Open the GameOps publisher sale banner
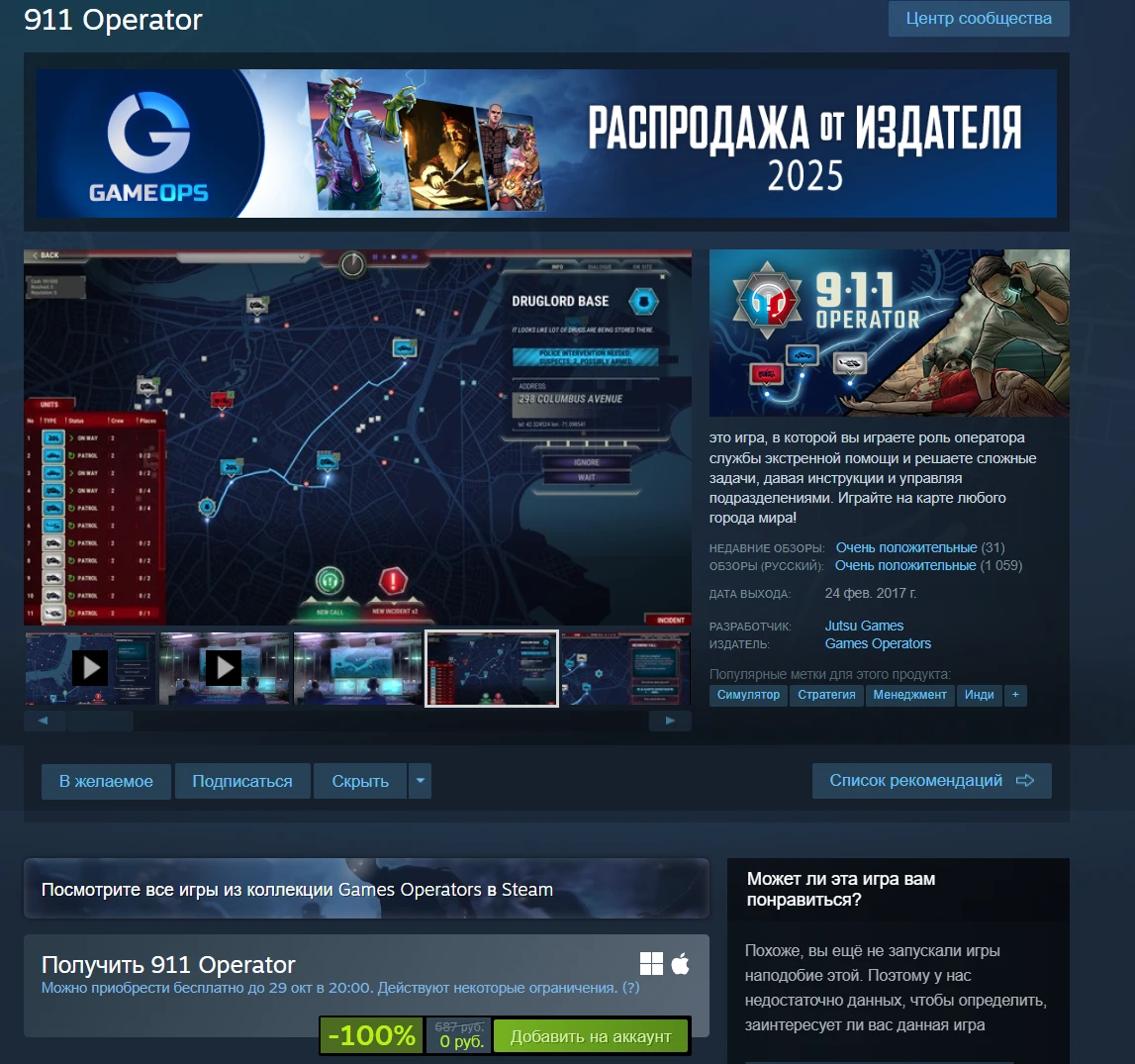Screen dimensions: 1135x1064 (546, 144)
